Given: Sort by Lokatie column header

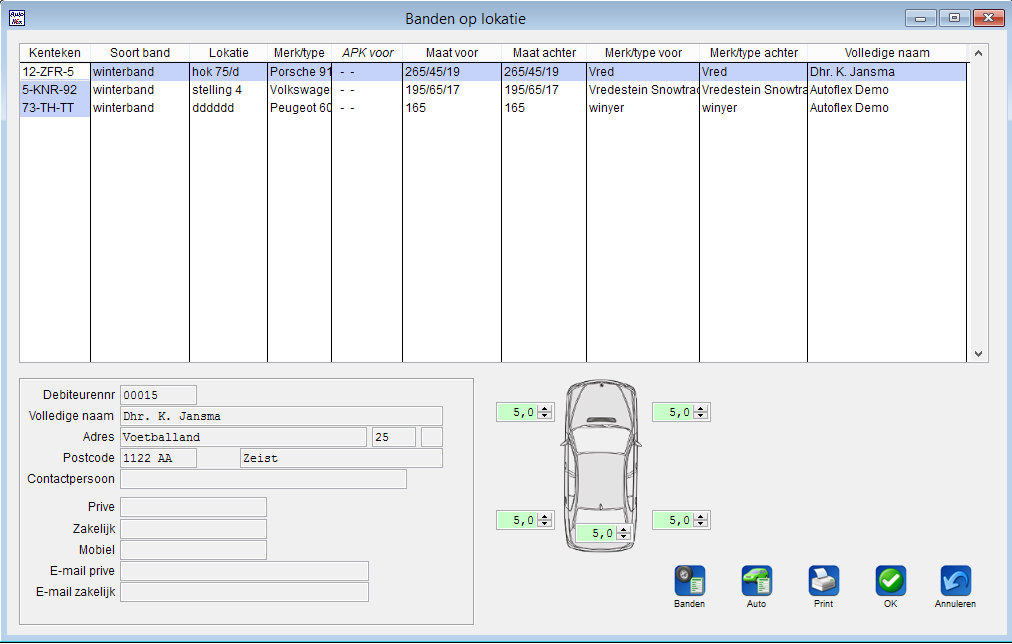Looking at the screenshot, I should 228,53.
